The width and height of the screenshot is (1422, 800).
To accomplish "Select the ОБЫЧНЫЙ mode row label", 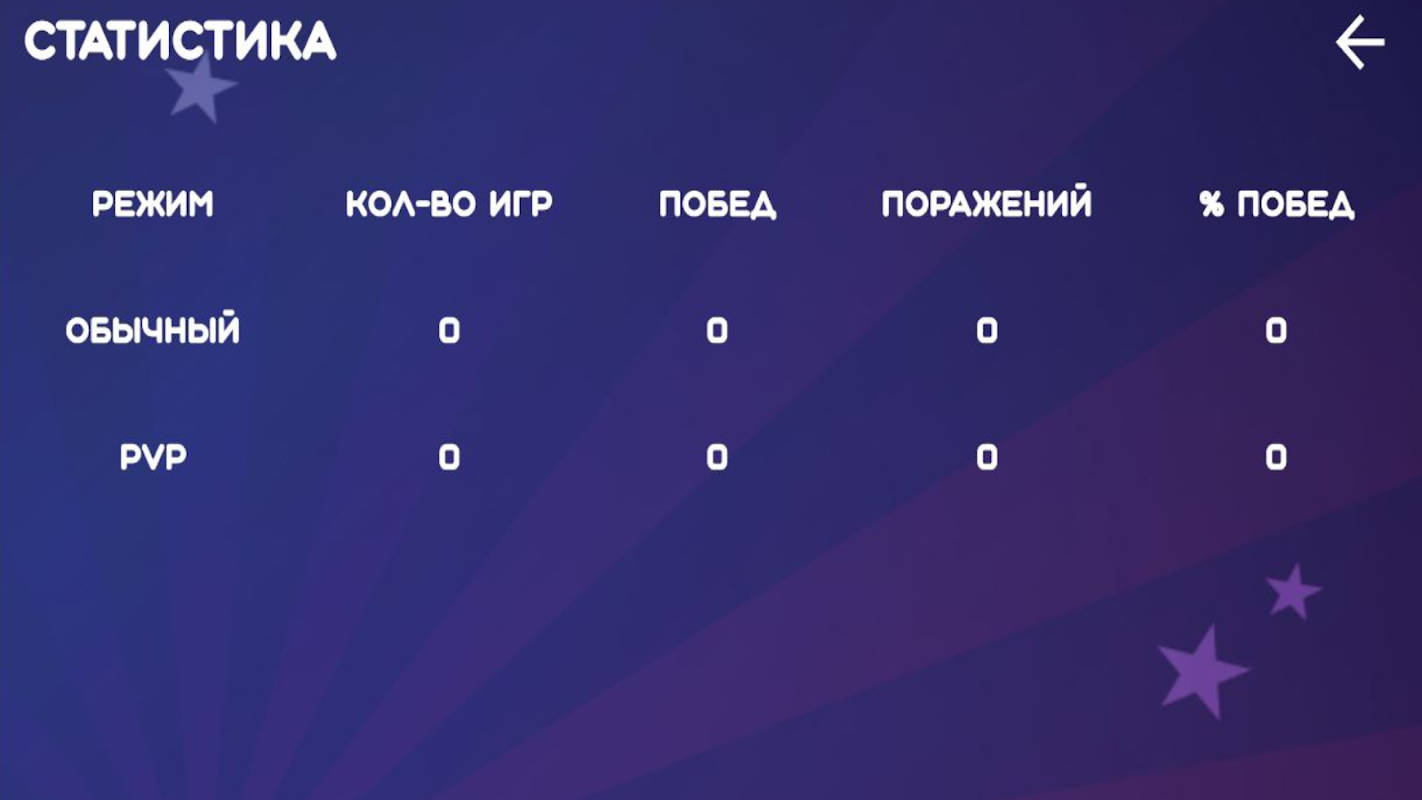I will point(153,330).
